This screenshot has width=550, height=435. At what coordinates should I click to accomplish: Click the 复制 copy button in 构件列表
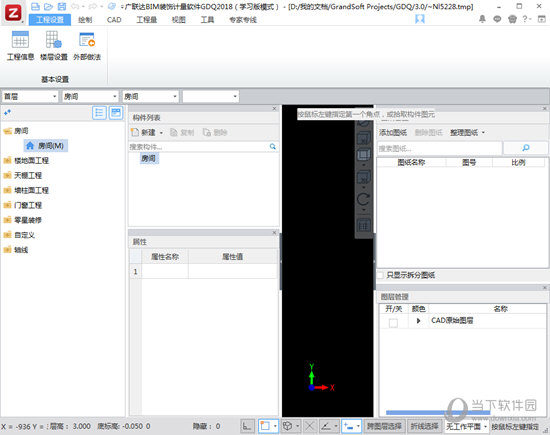coord(182,133)
